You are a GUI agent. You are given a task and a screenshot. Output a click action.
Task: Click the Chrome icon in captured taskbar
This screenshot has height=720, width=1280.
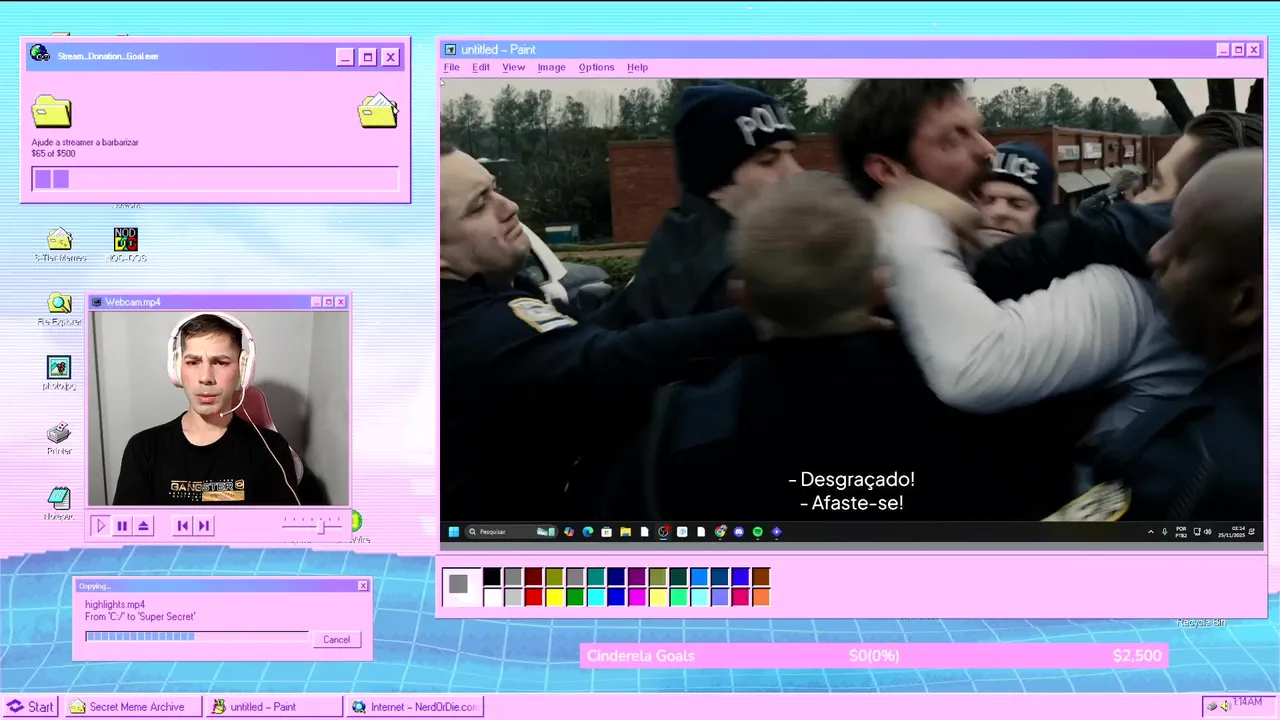719,532
